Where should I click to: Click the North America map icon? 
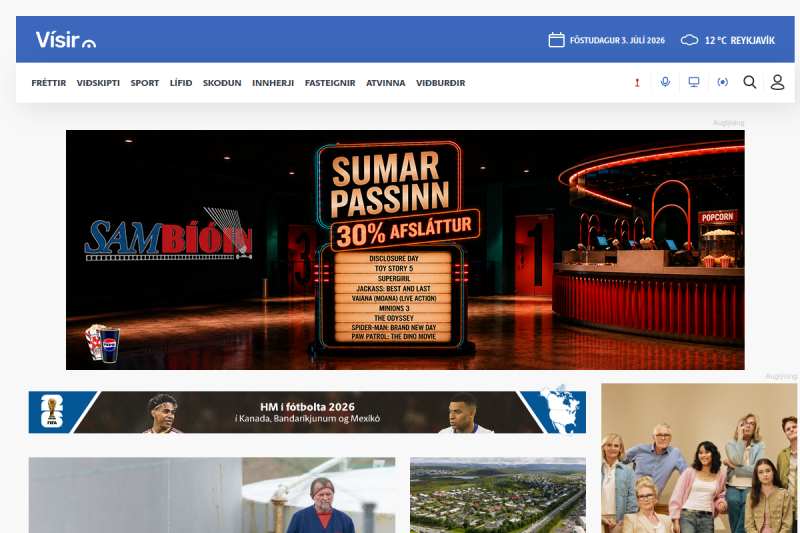[560, 410]
